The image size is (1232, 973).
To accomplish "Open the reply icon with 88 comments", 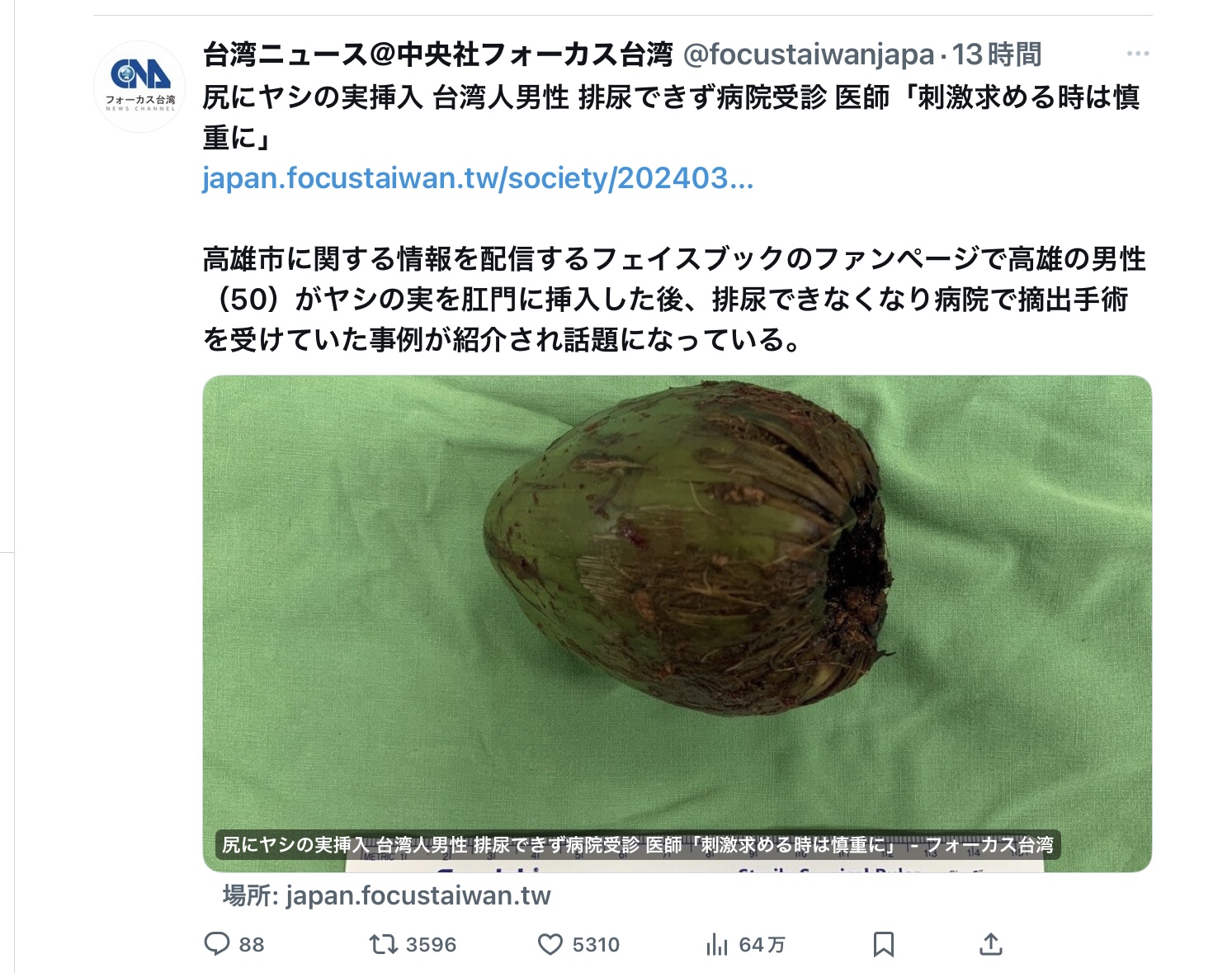I will 217,944.
